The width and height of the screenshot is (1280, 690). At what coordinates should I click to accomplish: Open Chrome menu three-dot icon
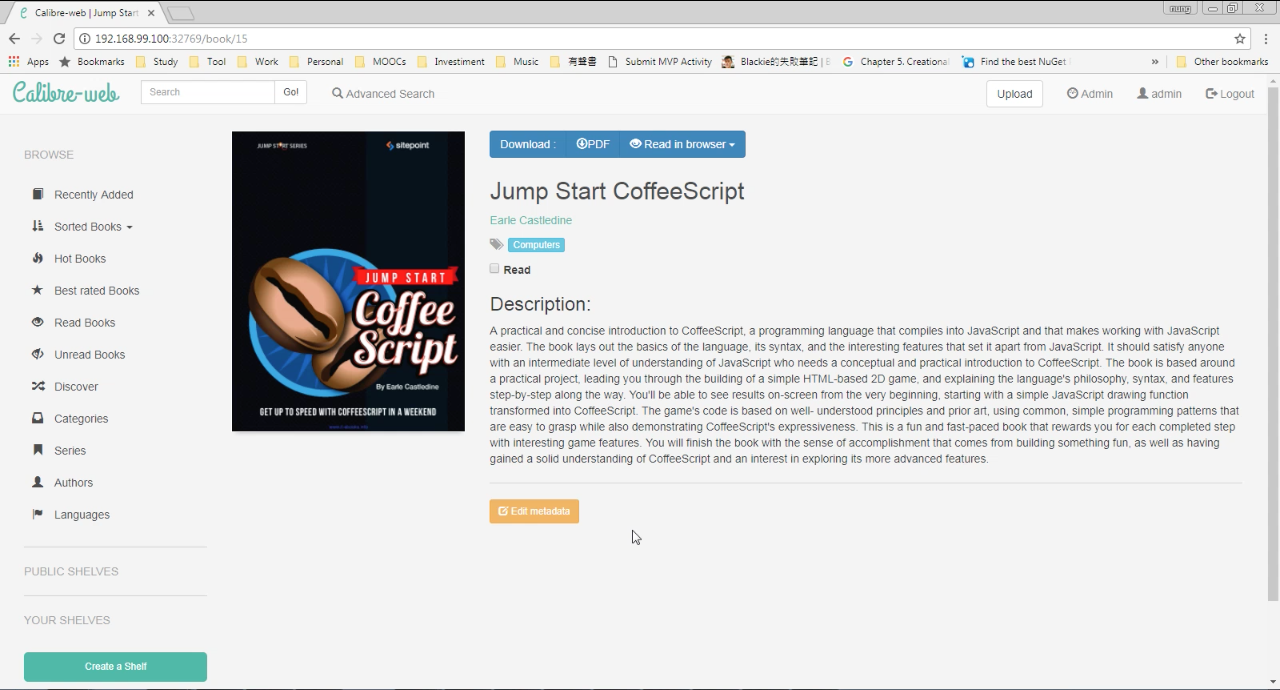(1266, 39)
